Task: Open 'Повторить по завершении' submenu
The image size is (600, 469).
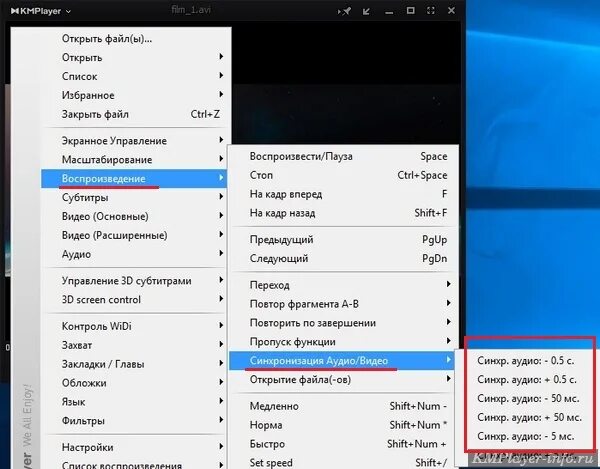Action: tap(342, 322)
